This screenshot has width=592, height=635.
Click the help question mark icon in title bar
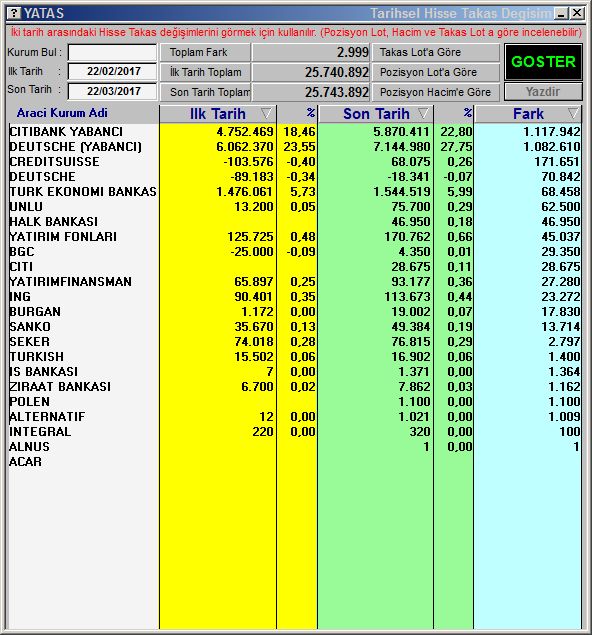[x=14, y=13]
